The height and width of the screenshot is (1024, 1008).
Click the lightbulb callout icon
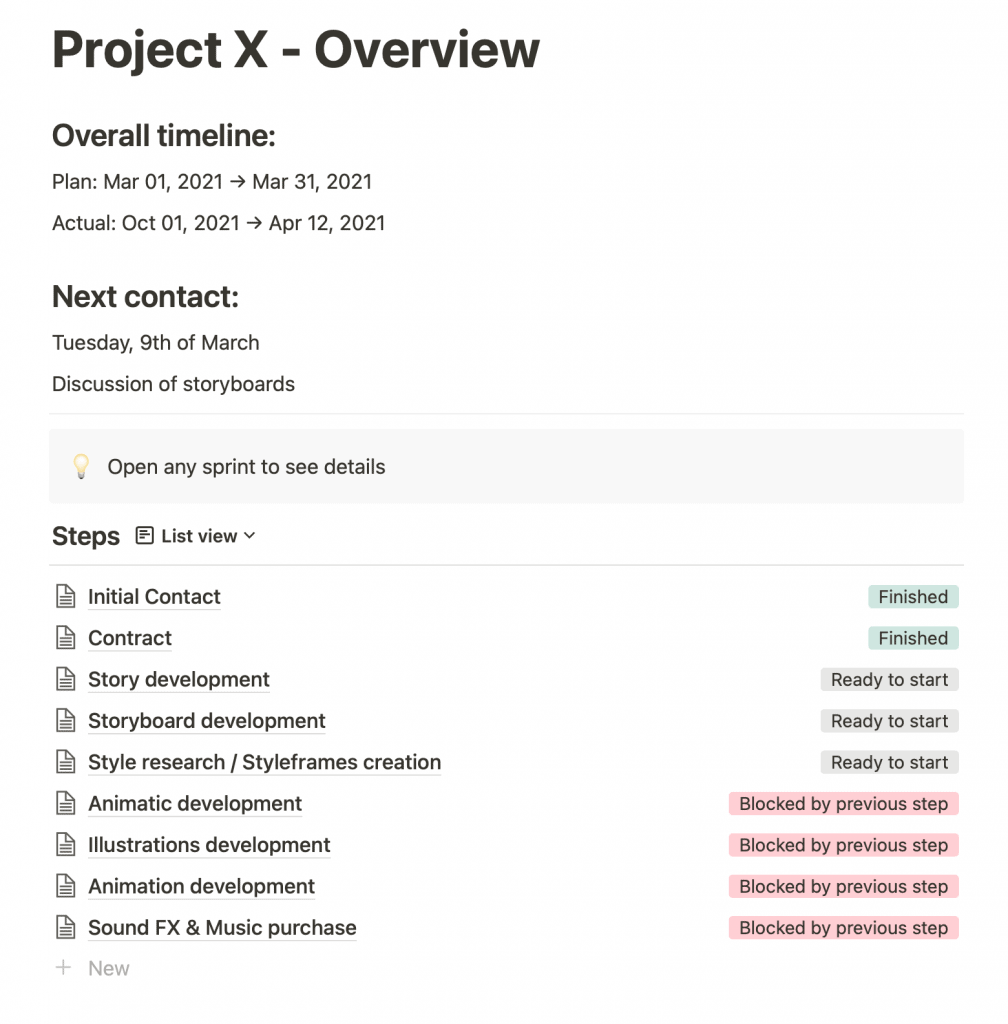click(x=81, y=466)
